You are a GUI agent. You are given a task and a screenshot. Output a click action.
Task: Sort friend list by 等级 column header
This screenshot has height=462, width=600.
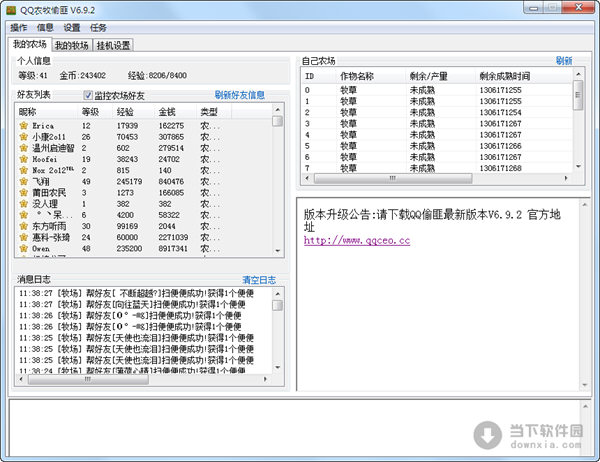[x=95, y=112]
